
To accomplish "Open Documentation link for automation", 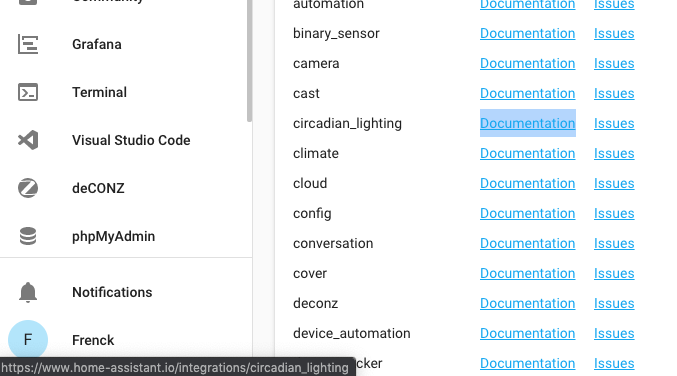I will coord(528,4).
